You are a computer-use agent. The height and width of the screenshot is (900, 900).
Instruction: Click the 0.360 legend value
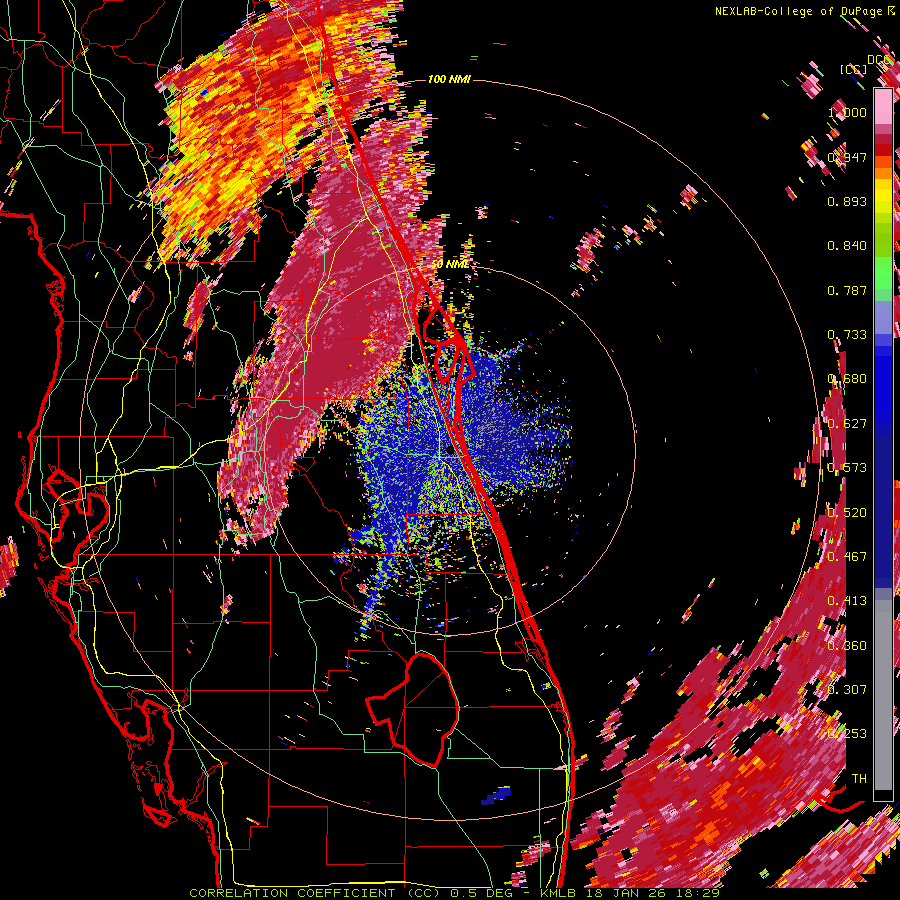tap(847, 646)
